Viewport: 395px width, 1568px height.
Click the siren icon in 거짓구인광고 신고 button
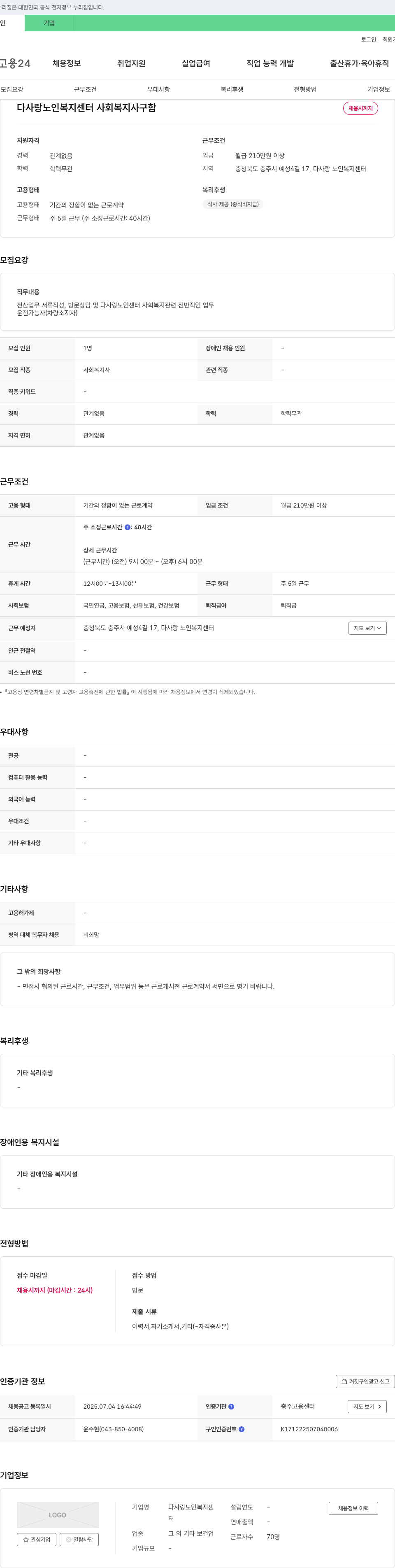[x=344, y=1382]
